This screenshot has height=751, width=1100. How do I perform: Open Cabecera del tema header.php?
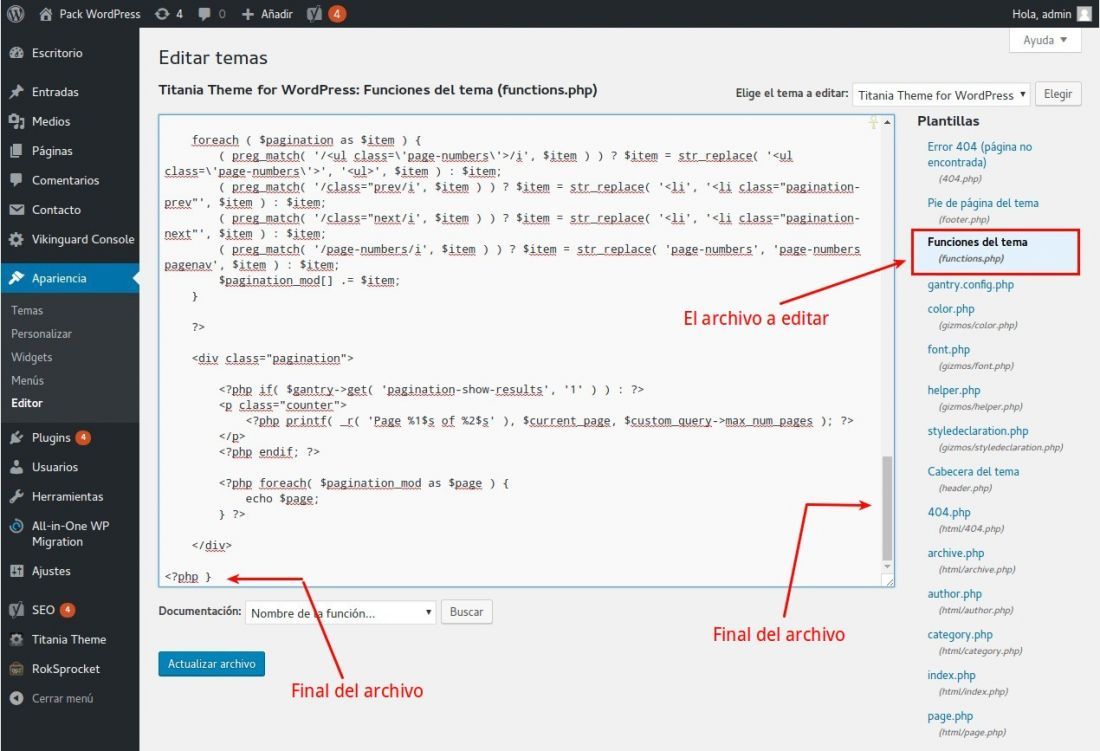click(x=973, y=471)
